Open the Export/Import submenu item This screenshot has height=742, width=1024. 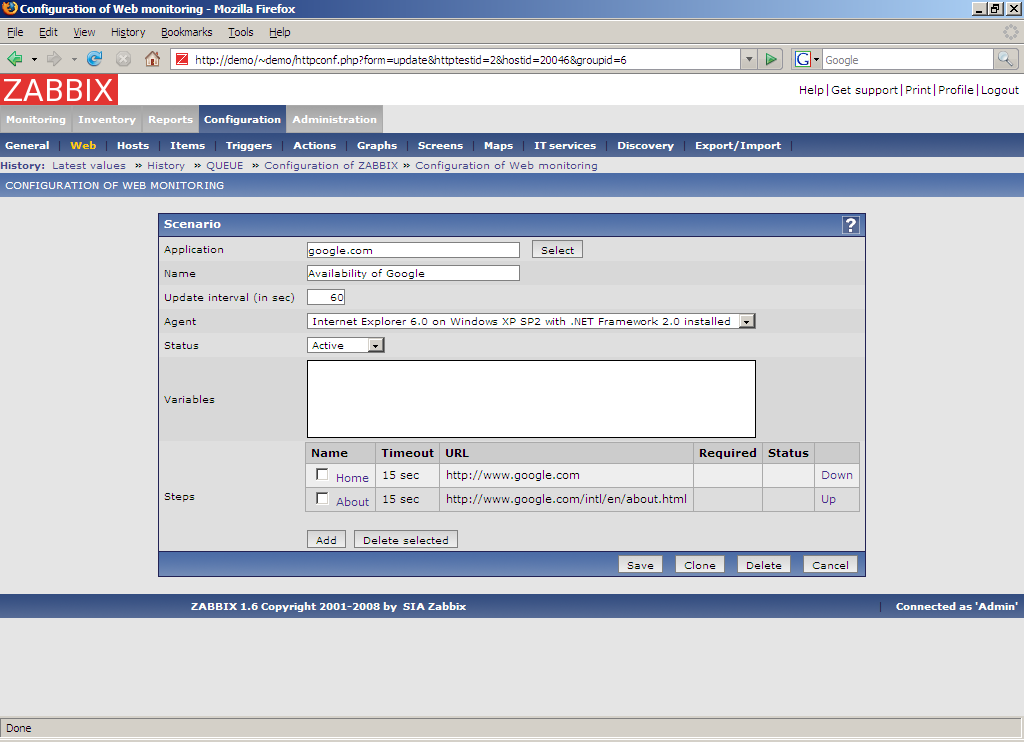pyautogui.click(x=738, y=146)
